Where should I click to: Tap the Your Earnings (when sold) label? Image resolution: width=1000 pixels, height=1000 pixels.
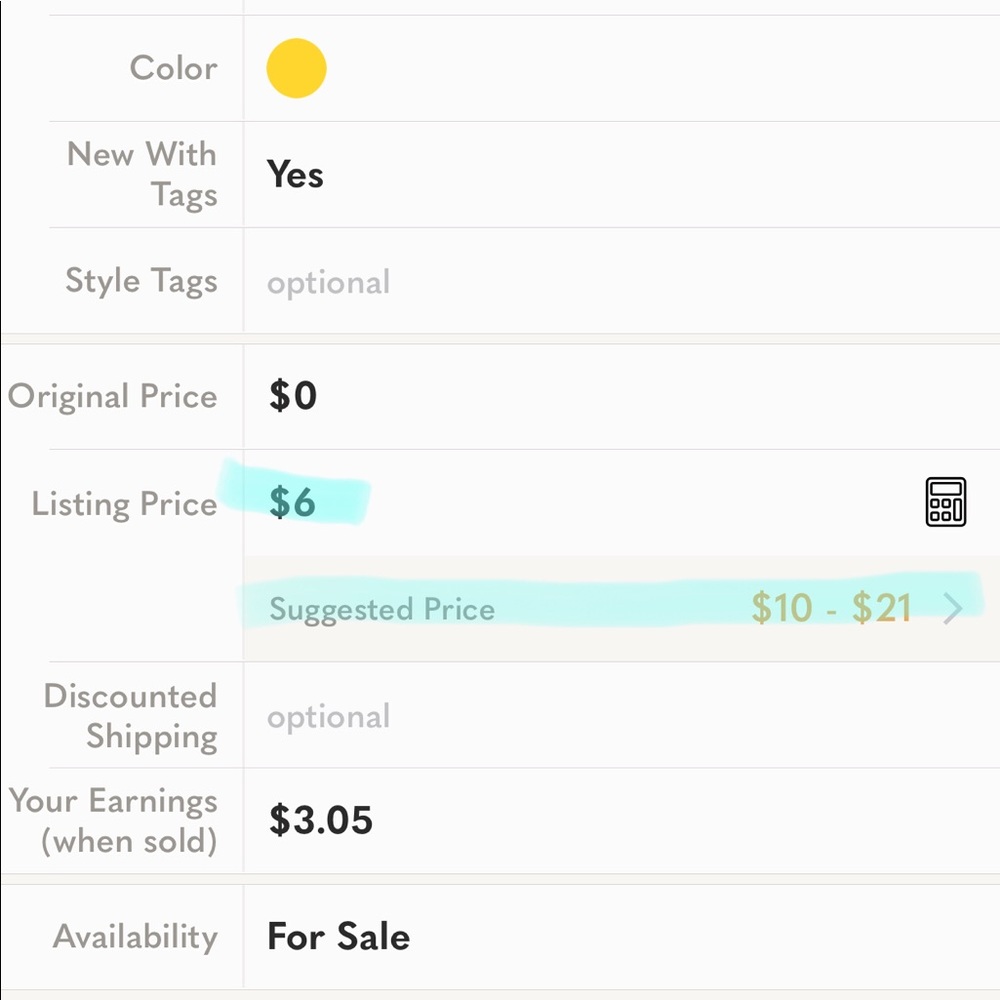point(114,821)
